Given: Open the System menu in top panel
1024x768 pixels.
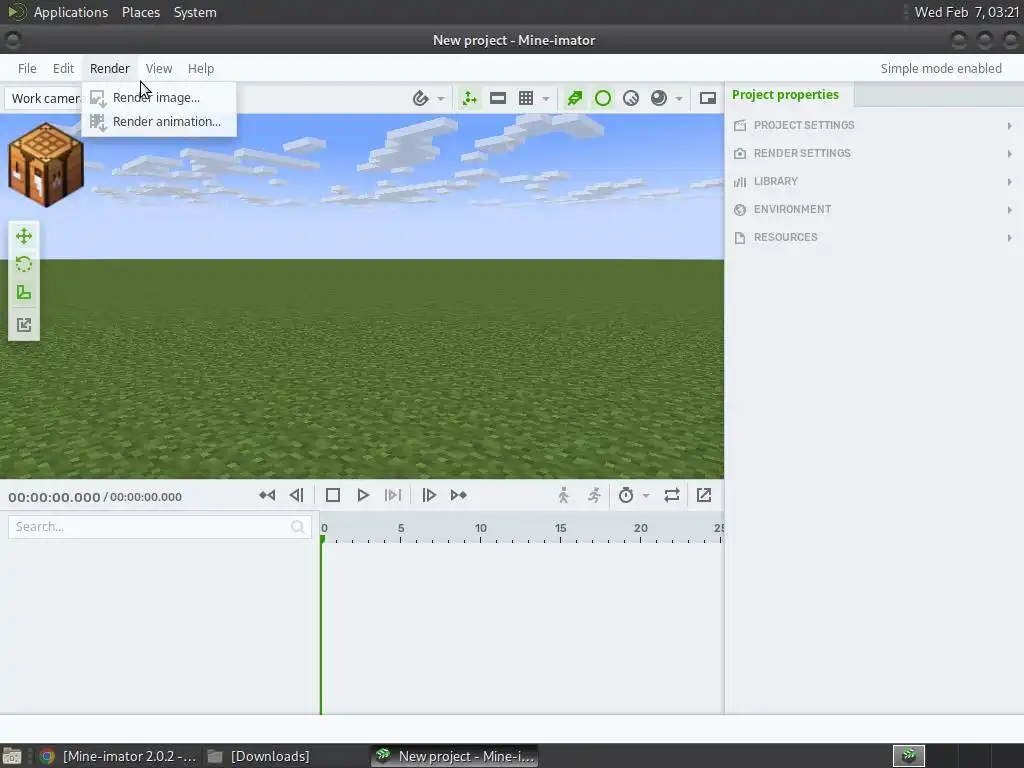Looking at the screenshot, I should pyautogui.click(x=195, y=12).
